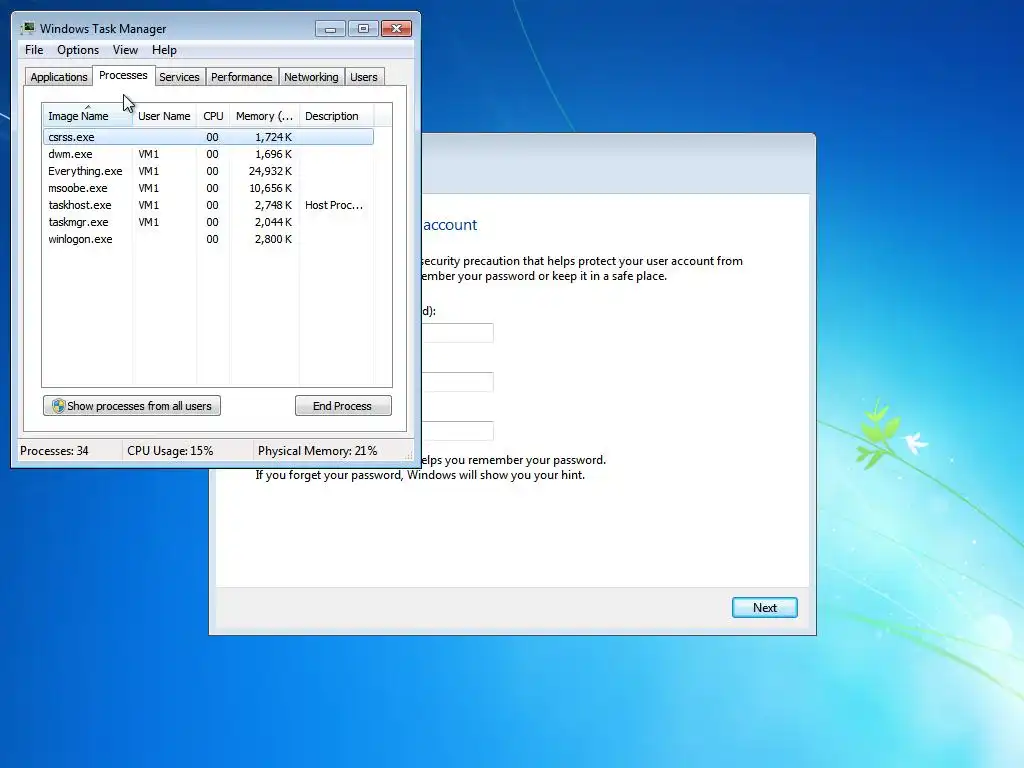Go to the Networking tab
Image resolution: width=1024 pixels, height=768 pixels.
tap(311, 76)
